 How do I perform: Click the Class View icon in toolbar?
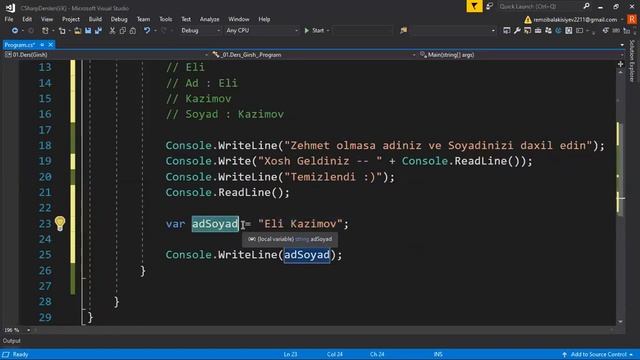click(548, 31)
